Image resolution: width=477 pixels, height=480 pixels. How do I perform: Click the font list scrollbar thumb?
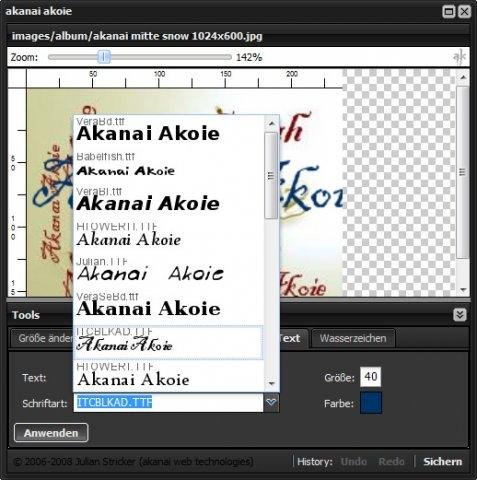[x=271, y=175]
